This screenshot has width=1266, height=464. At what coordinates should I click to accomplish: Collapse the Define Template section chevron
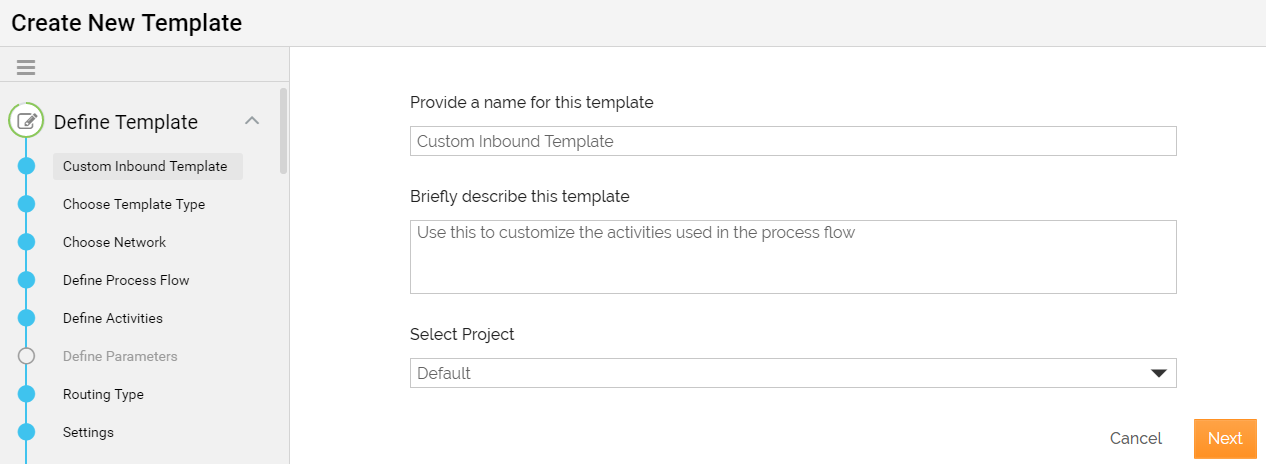[x=252, y=121]
